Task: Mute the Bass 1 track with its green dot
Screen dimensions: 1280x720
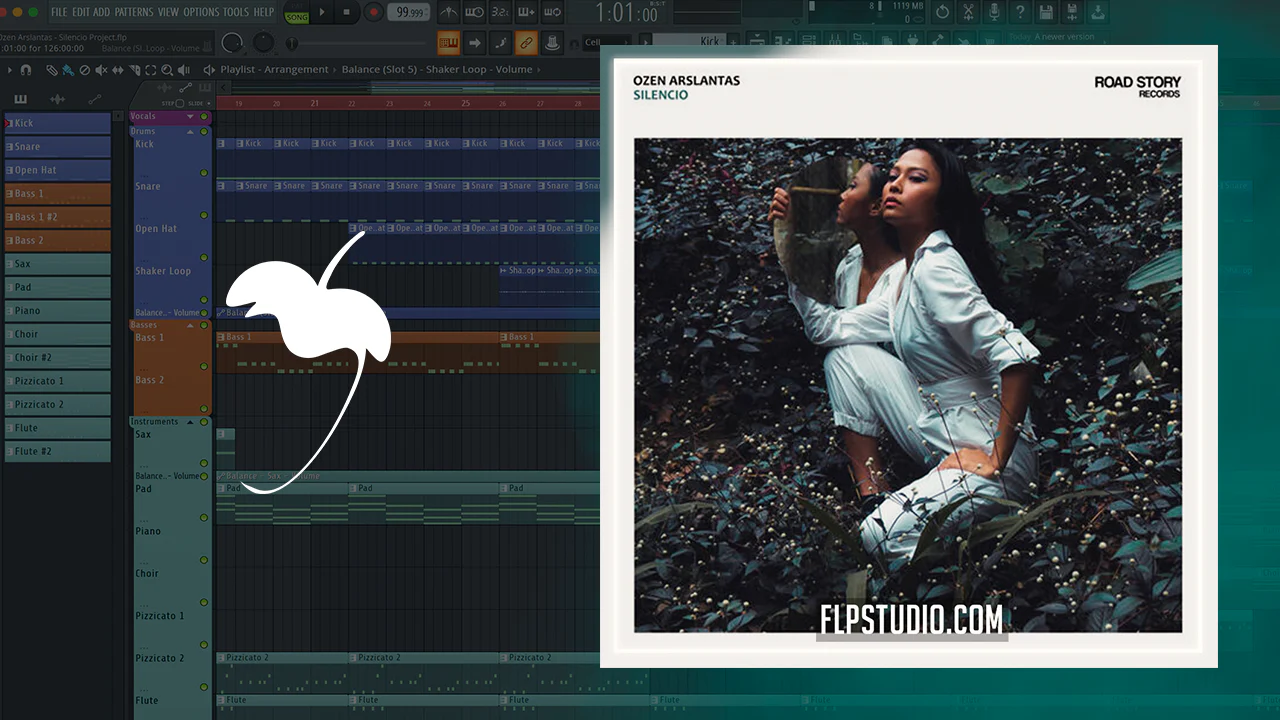Action: 204,366
